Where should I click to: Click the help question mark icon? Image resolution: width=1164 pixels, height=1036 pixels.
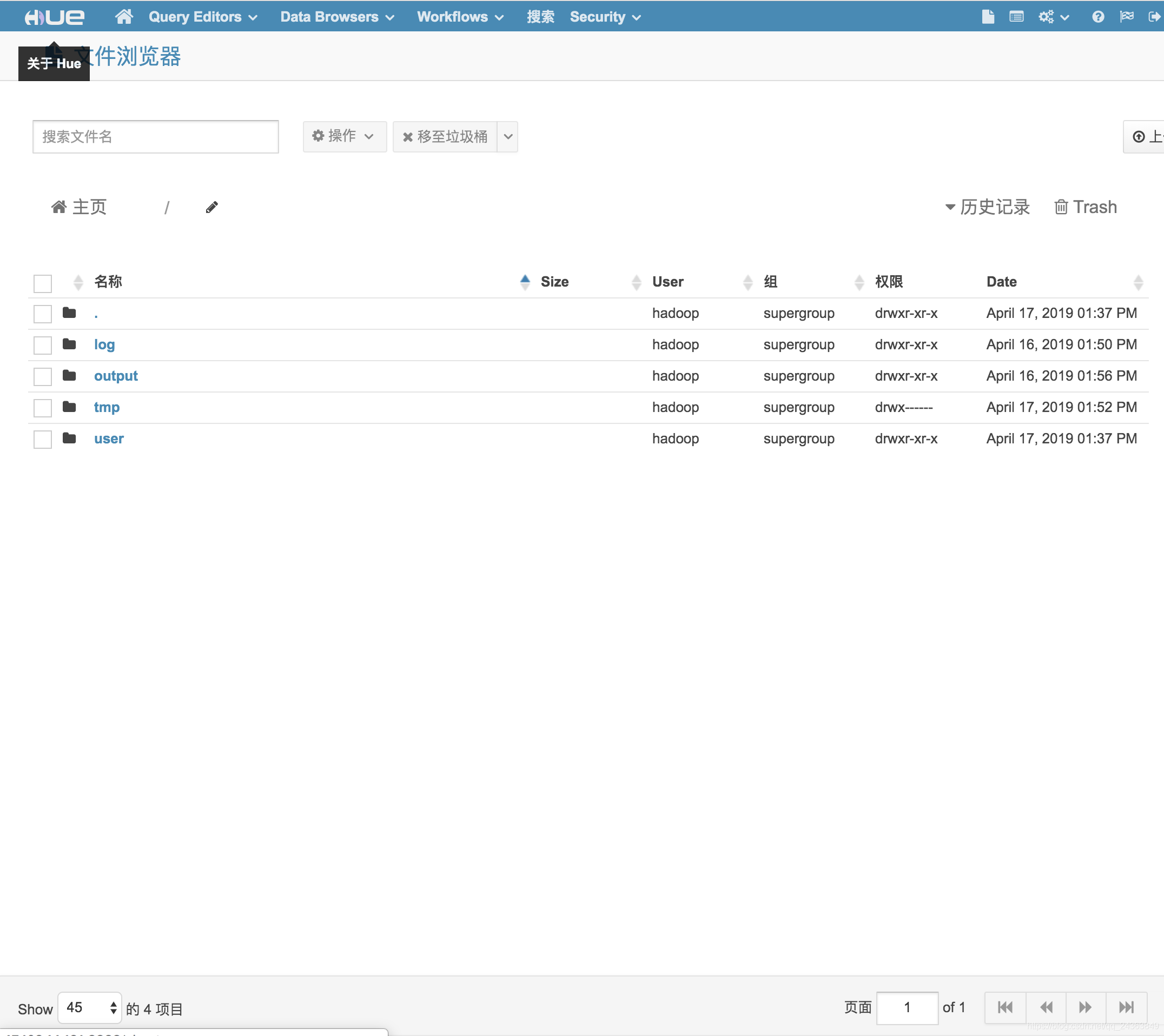click(x=1098, y=17)
